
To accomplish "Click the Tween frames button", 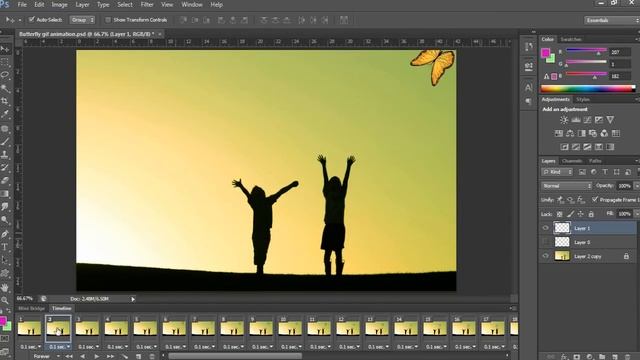I will point(124,356).
